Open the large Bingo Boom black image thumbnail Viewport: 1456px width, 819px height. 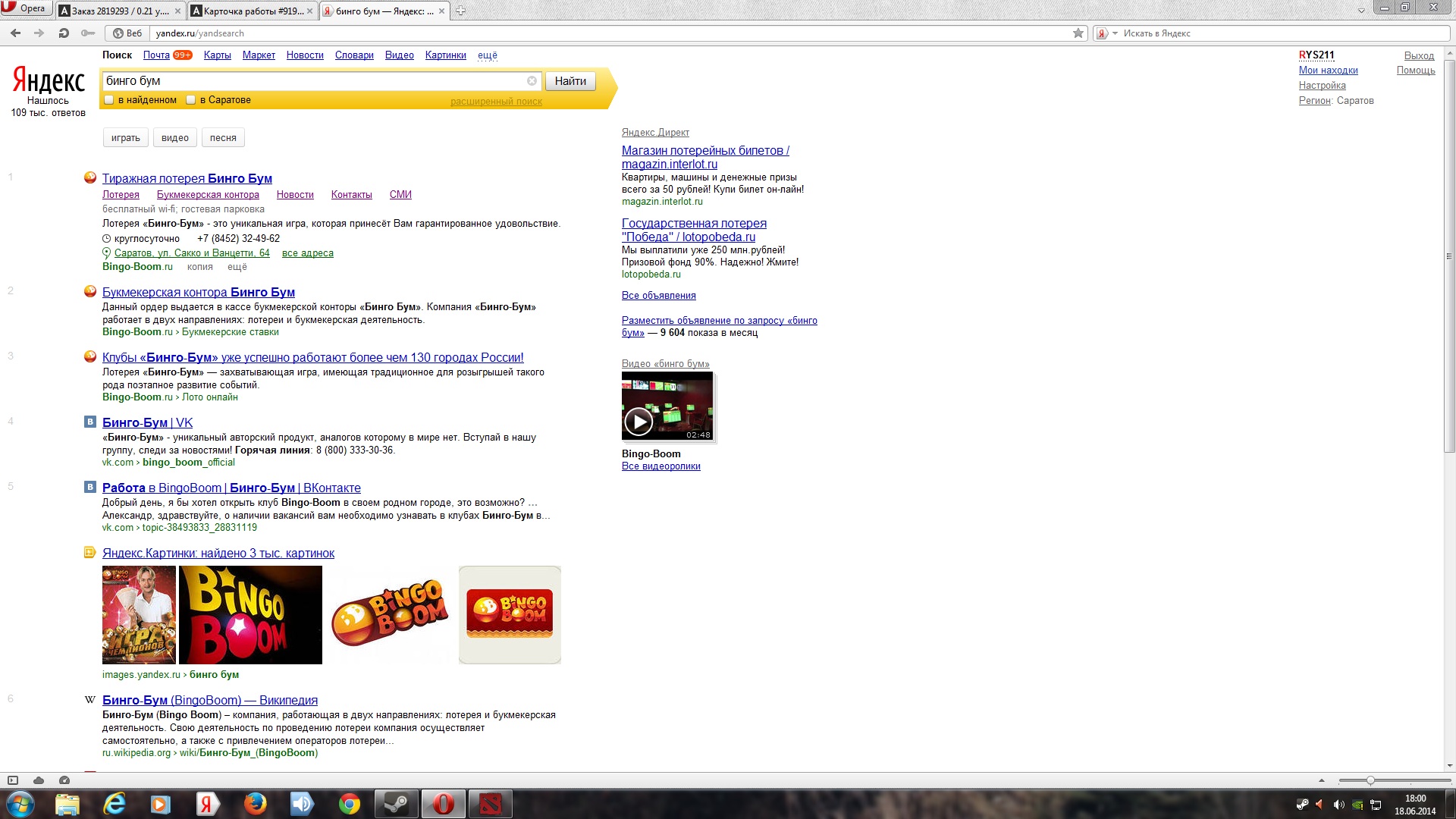[250, 615]
